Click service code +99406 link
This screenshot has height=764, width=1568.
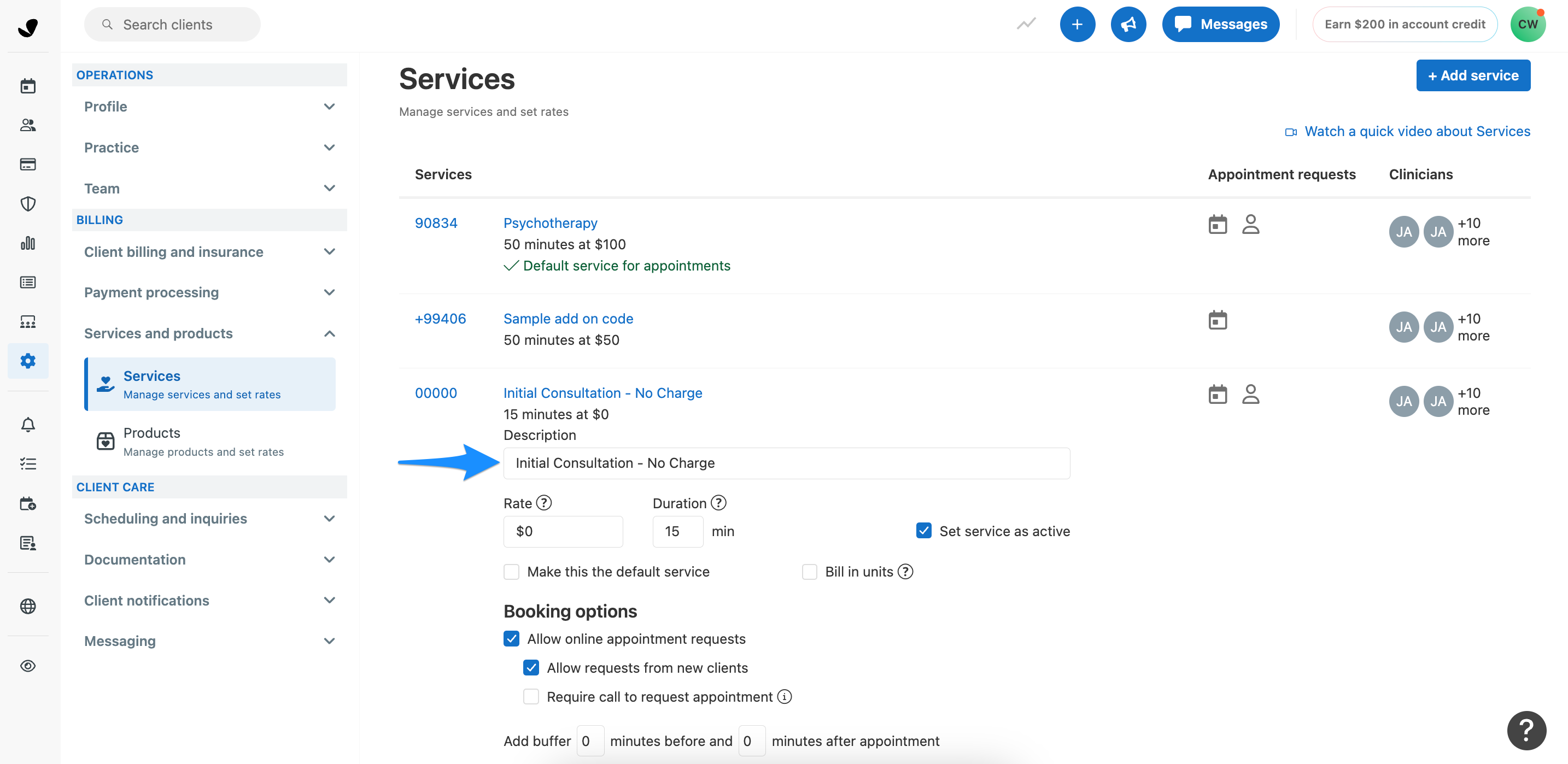[x=440, y=319]
